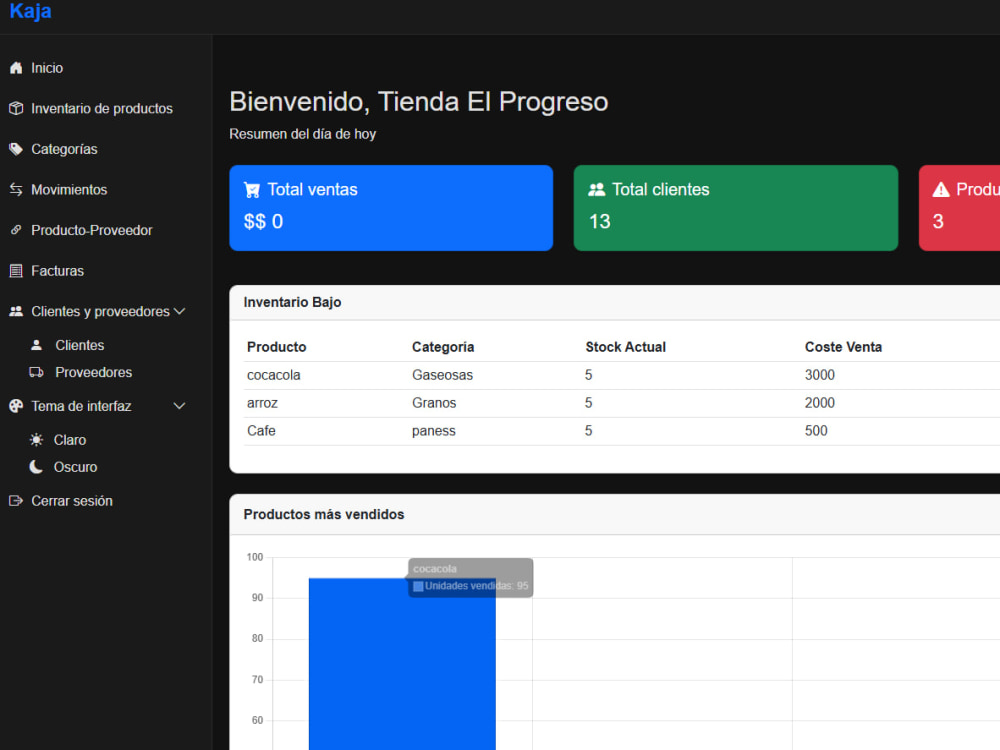1000x750 pixels.
Task: Click the arrows icon beside Movimientos
Action: coord(16,189)
